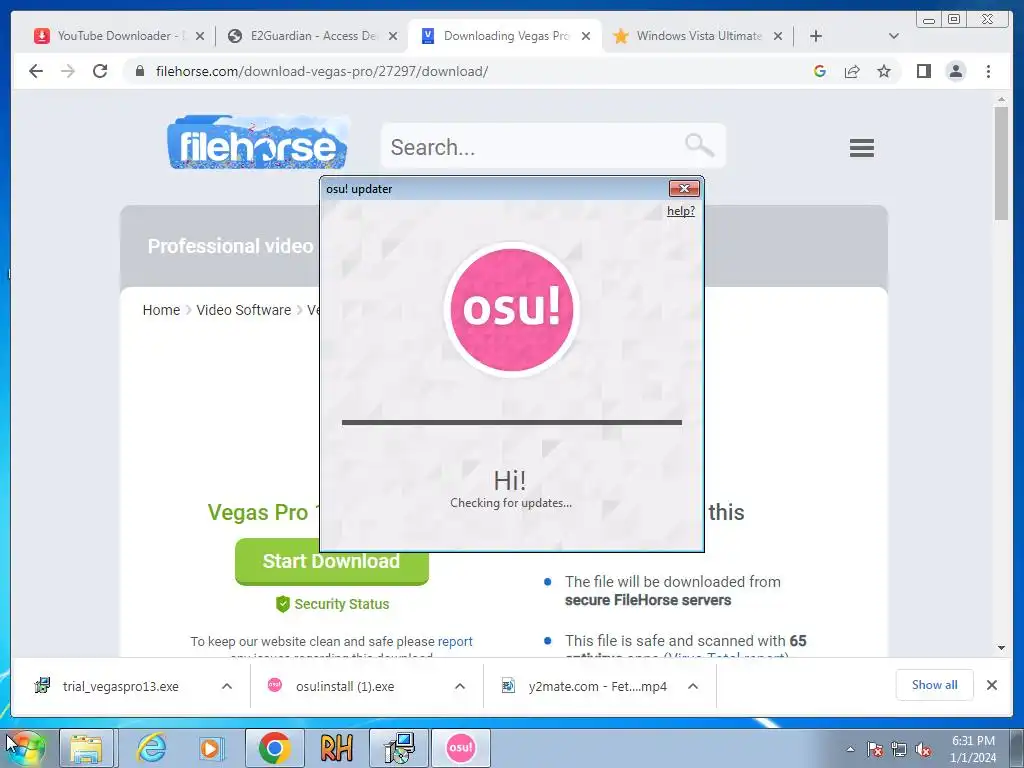Screen dimensions: 1024x768
Task: Click the installer taskbar icon
Action: tap(399, 748)
